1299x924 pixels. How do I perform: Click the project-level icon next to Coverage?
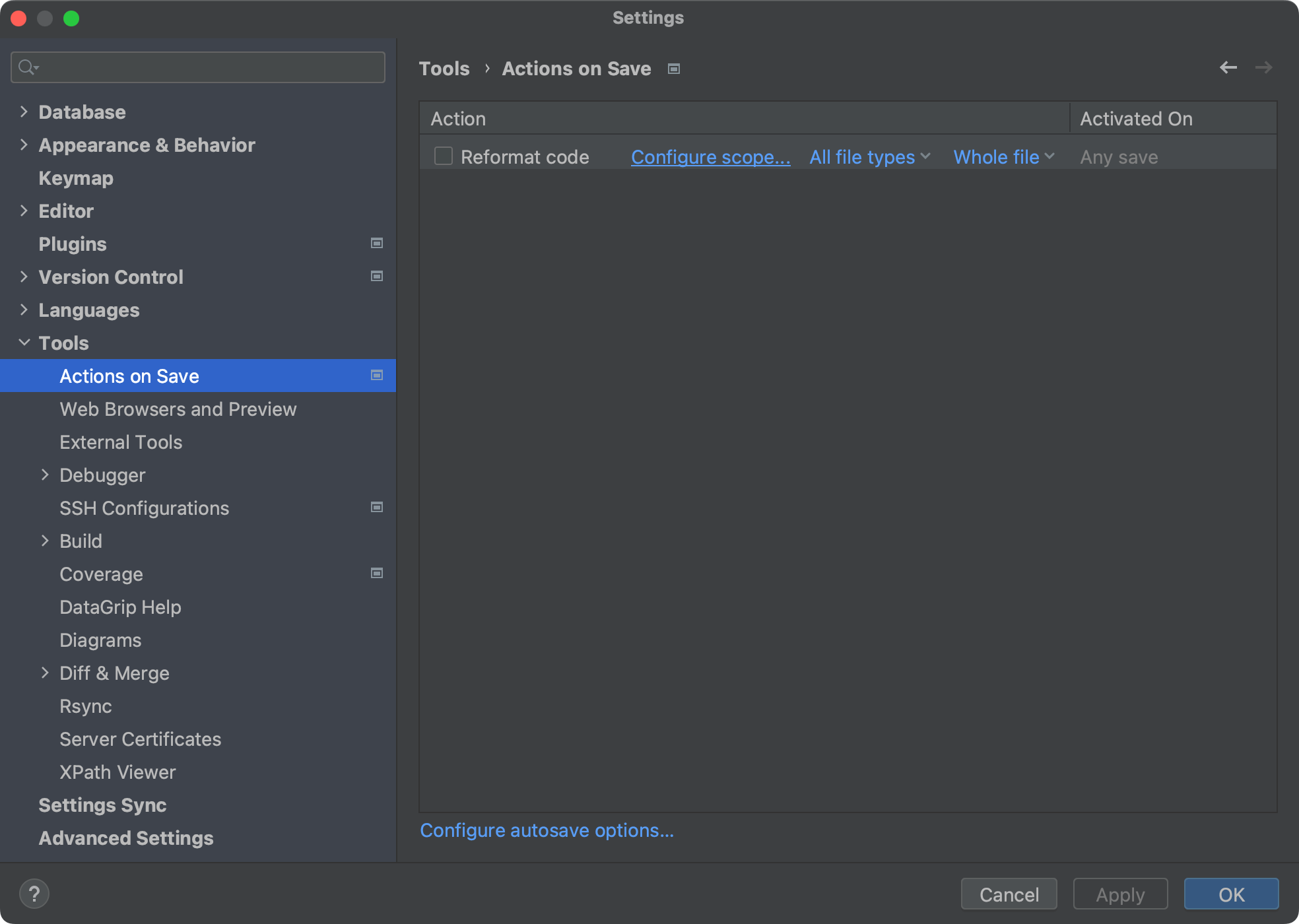pyautogui.click(x=377, y=573)
